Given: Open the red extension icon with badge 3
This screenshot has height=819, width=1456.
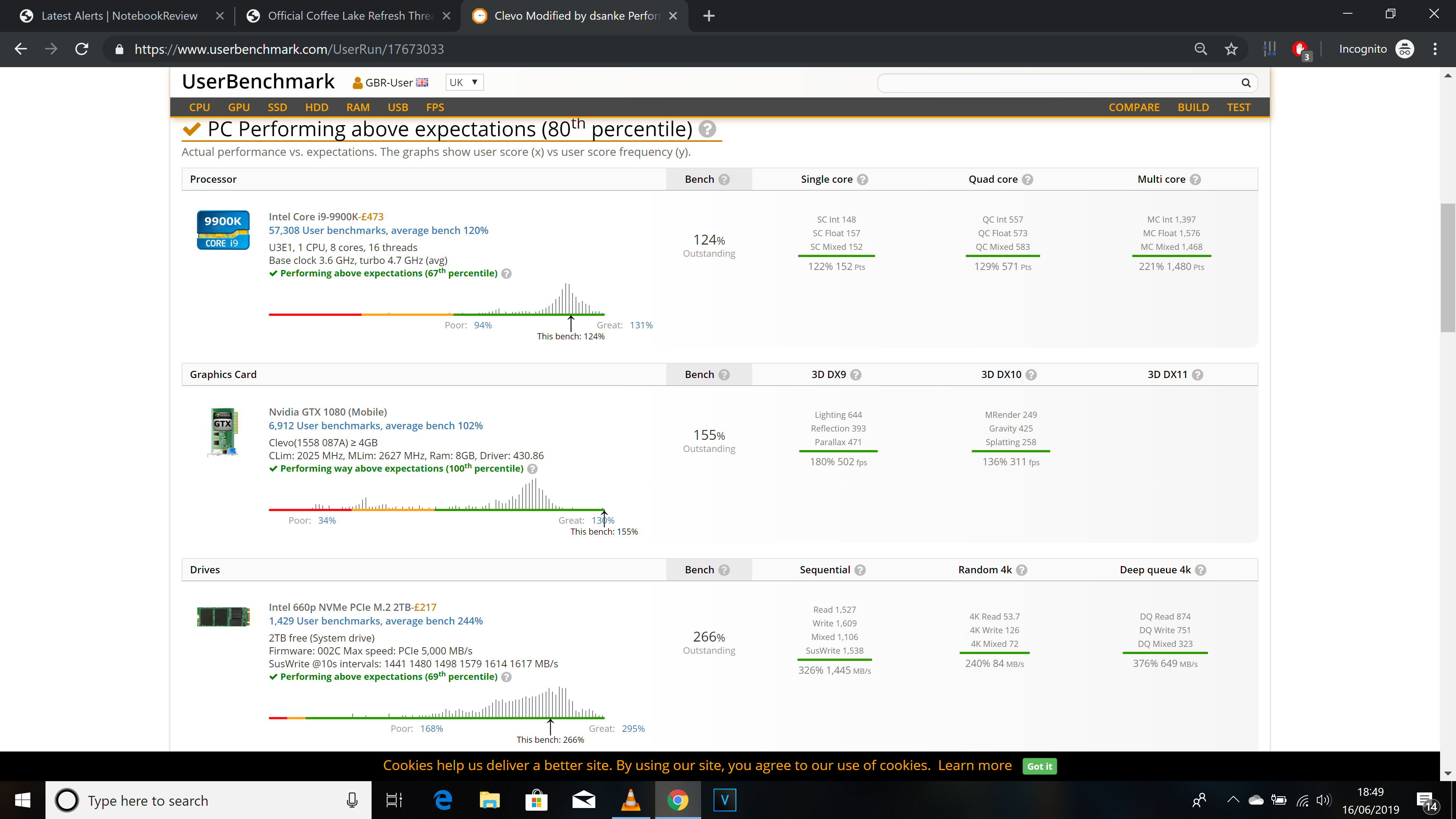Looking at the screenshot, I should click(1301, 50).
